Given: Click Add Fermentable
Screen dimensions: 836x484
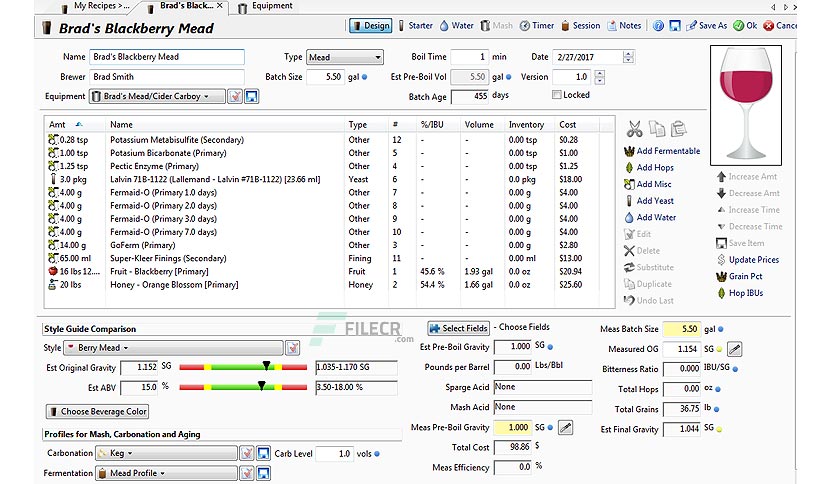Looking at the screenshot, I should (x=662, y=151).
